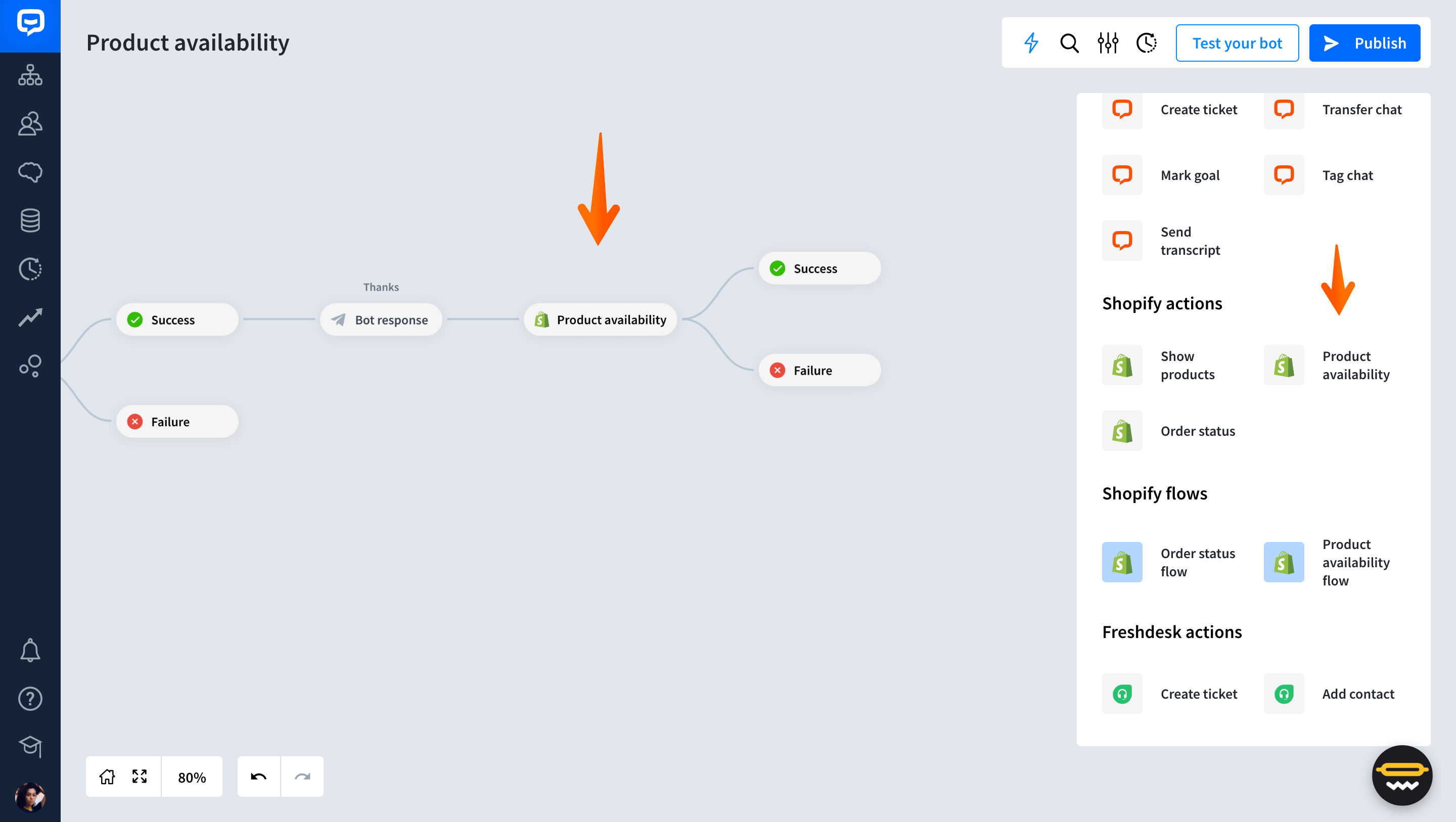Select the right Success node
Viewport: 1456px width, 822px height.
[x=820, y=268]
